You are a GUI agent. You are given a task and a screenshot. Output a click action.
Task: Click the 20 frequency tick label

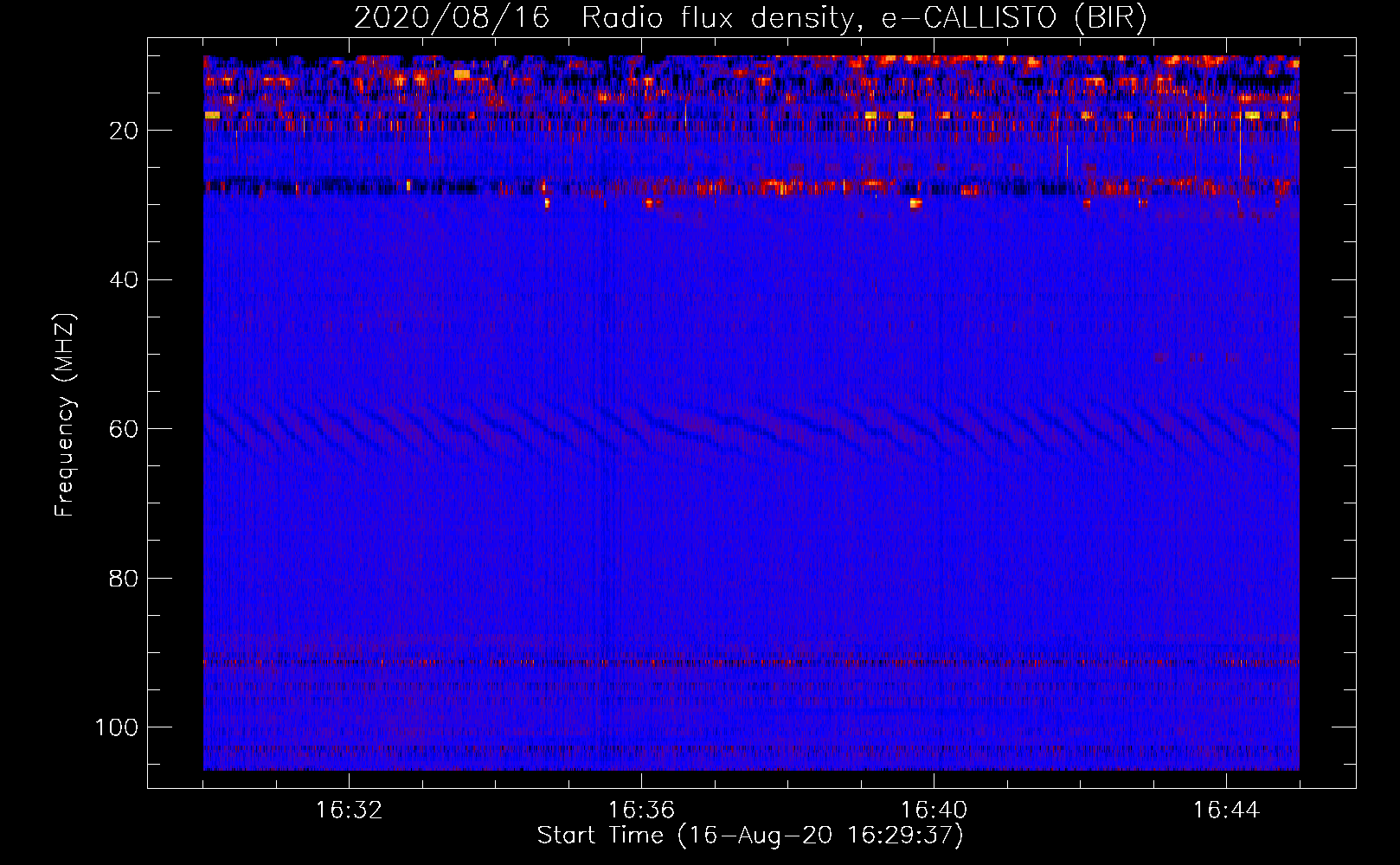pyautogui.click(x=124, y=131)
